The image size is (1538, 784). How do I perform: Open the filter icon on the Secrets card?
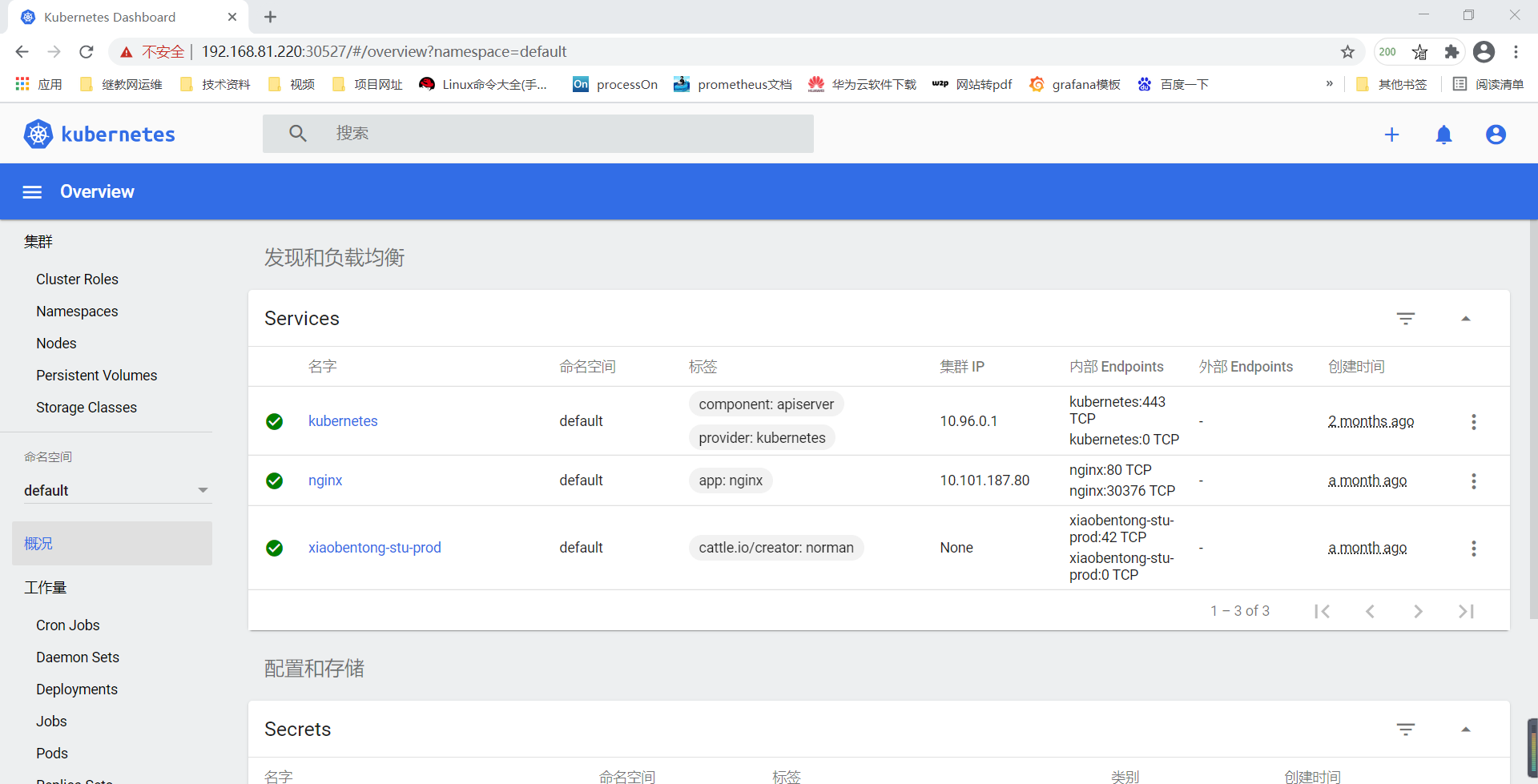(1407, 729)
